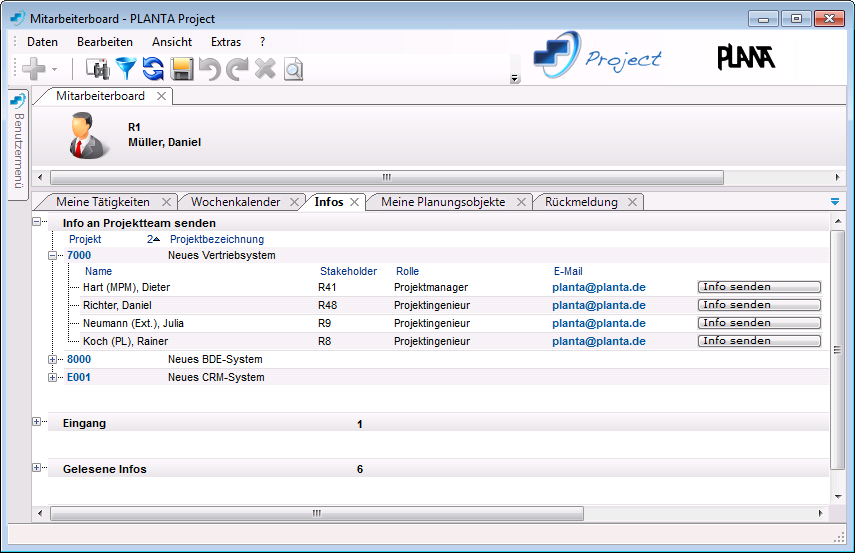Expand the Gelesene Infos section
The width and height of the screenshot is (855, 553).
click(x=37, y=468)
